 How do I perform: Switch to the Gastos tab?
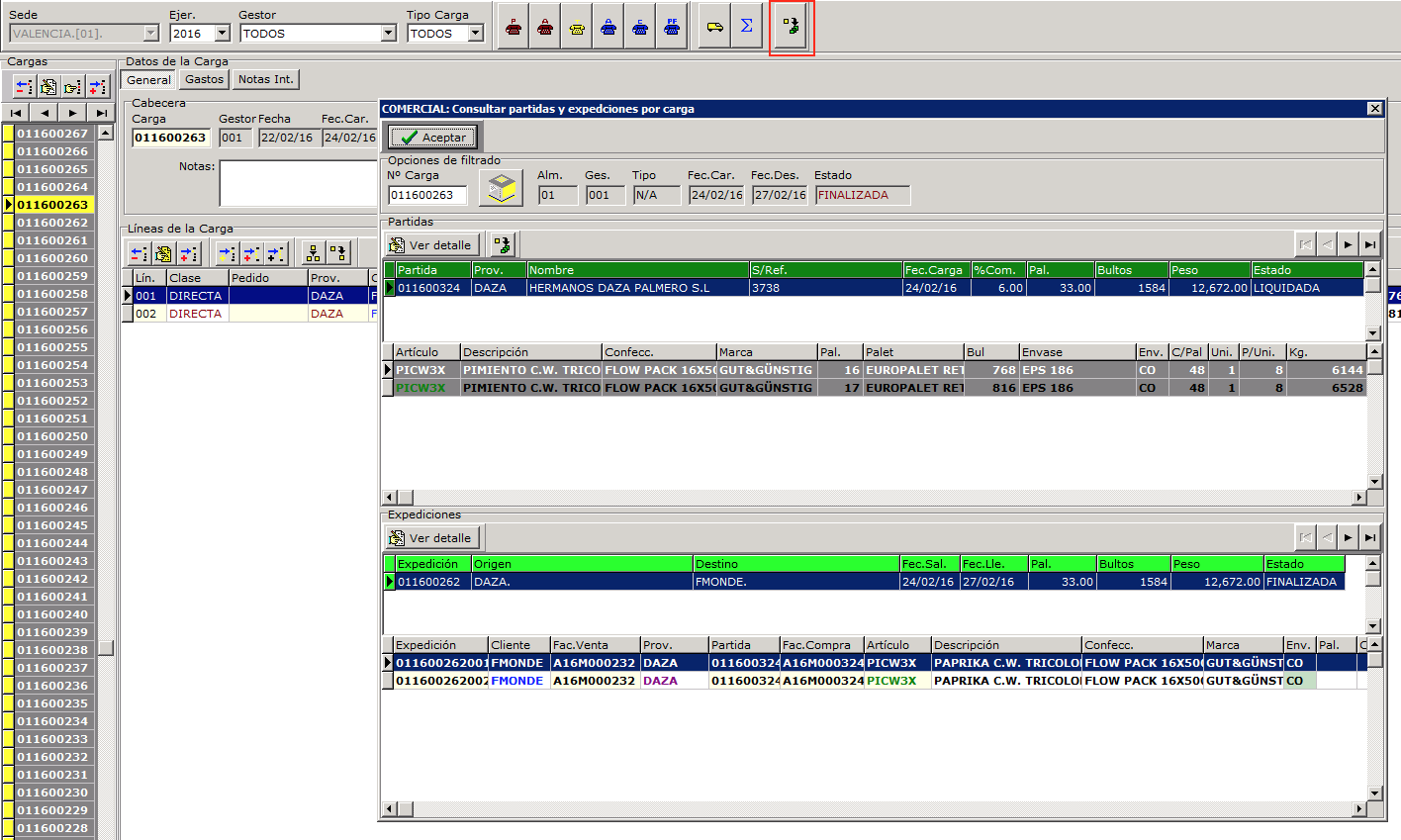click(204, 79)
